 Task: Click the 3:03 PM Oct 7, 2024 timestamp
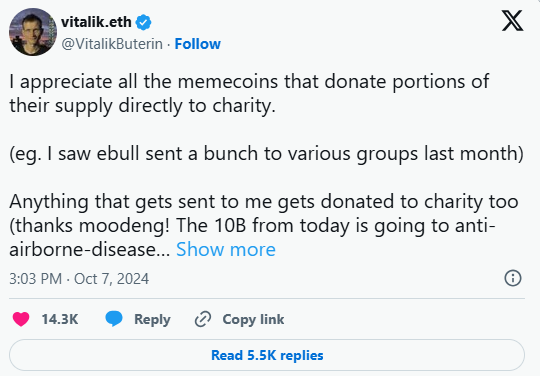[x=79, y=279]
